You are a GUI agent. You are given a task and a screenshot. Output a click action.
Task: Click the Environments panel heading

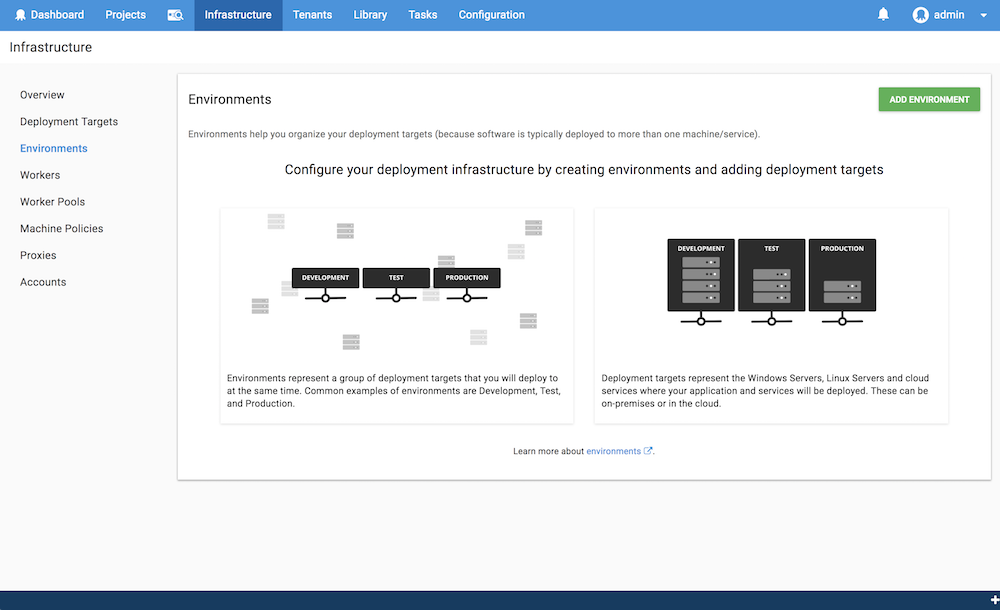click(230, 100)
